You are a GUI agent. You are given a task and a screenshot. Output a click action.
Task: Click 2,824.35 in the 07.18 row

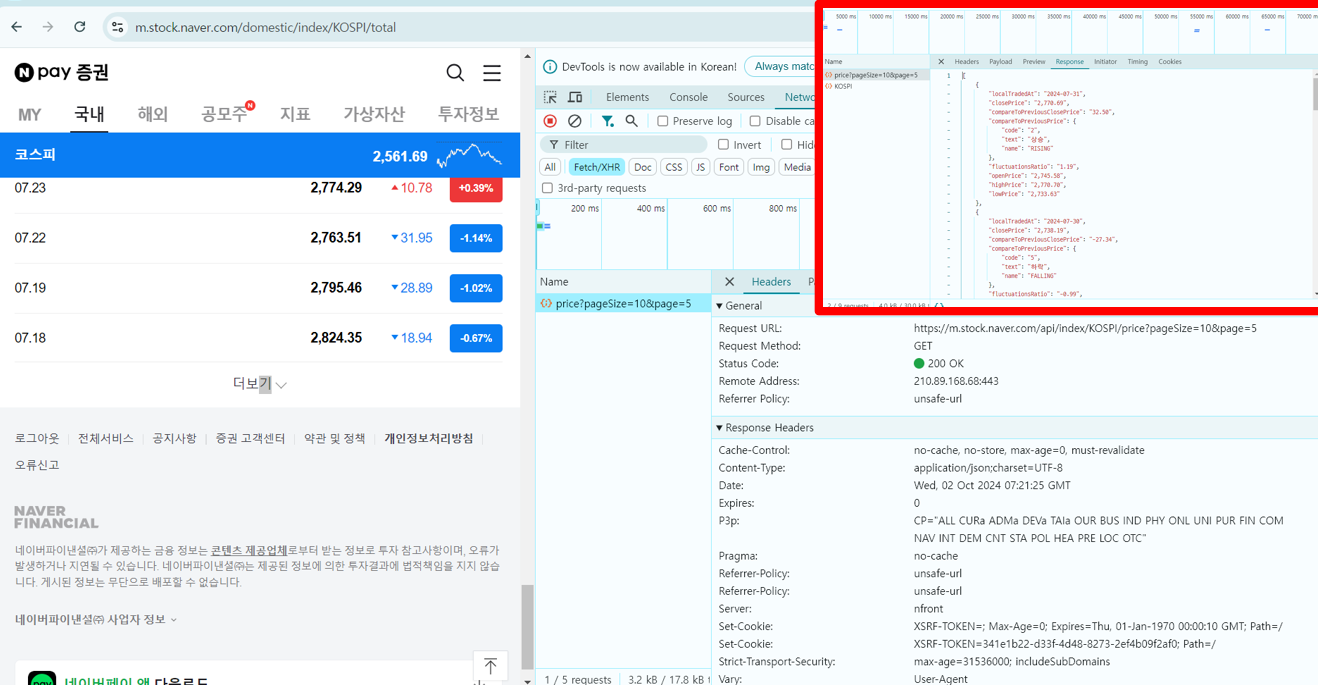click(x=336, y=338)
